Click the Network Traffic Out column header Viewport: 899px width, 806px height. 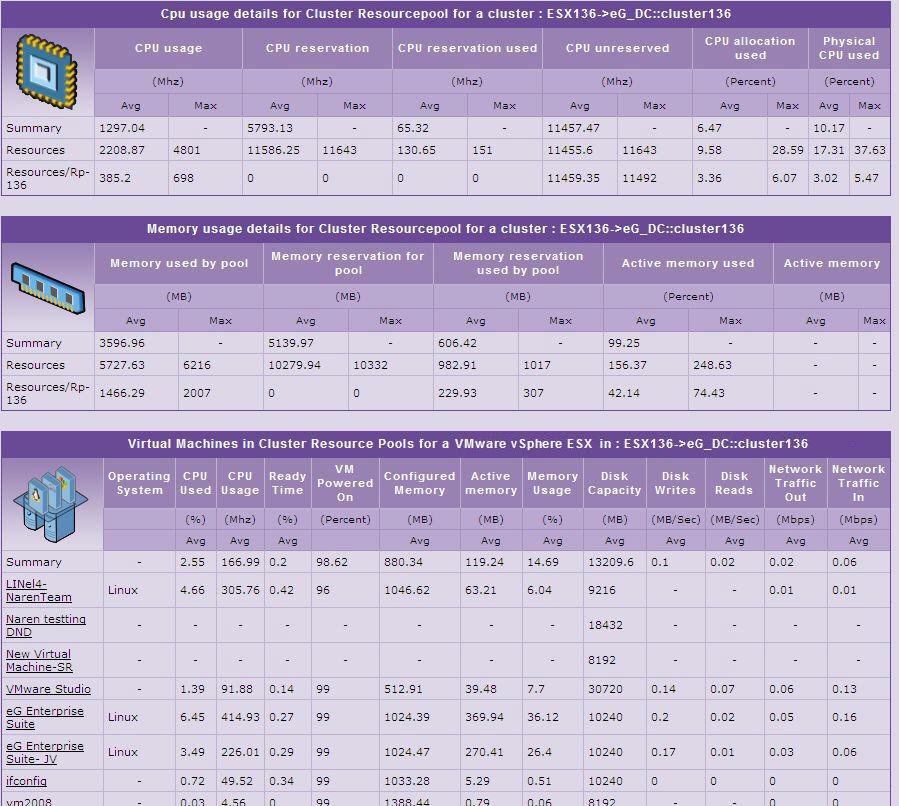pos(796,483)
